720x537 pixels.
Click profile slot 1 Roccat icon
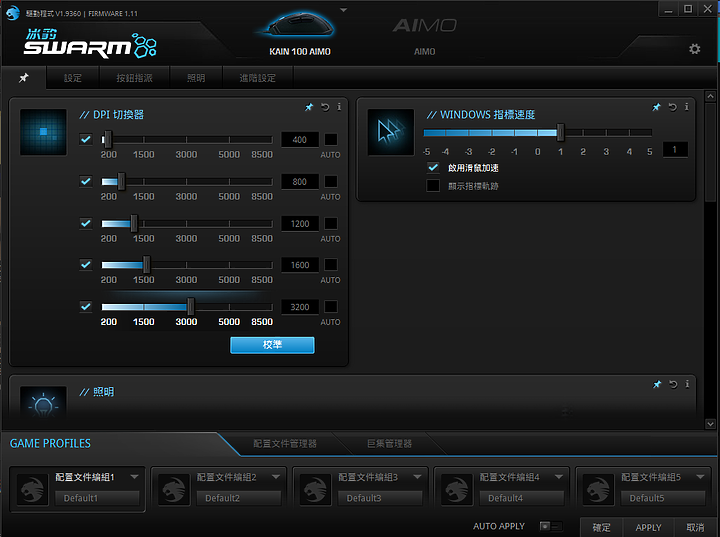[32, 490]
